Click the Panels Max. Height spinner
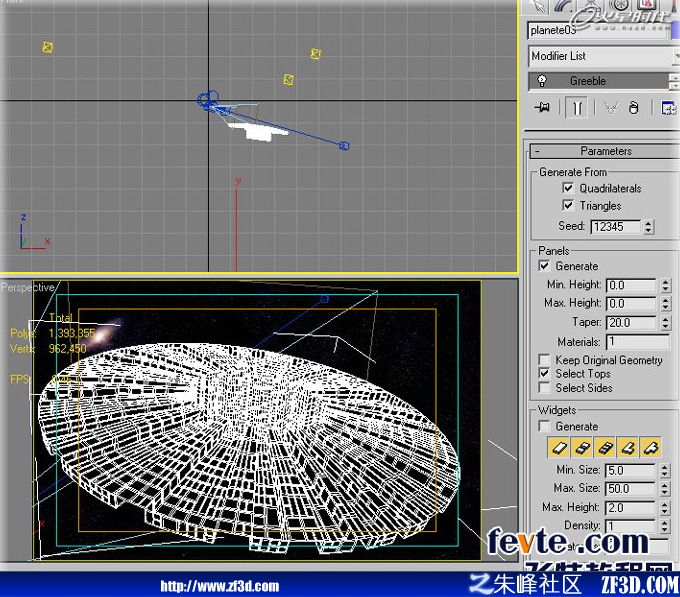680x597 pixels. click(x=666, y=303)
